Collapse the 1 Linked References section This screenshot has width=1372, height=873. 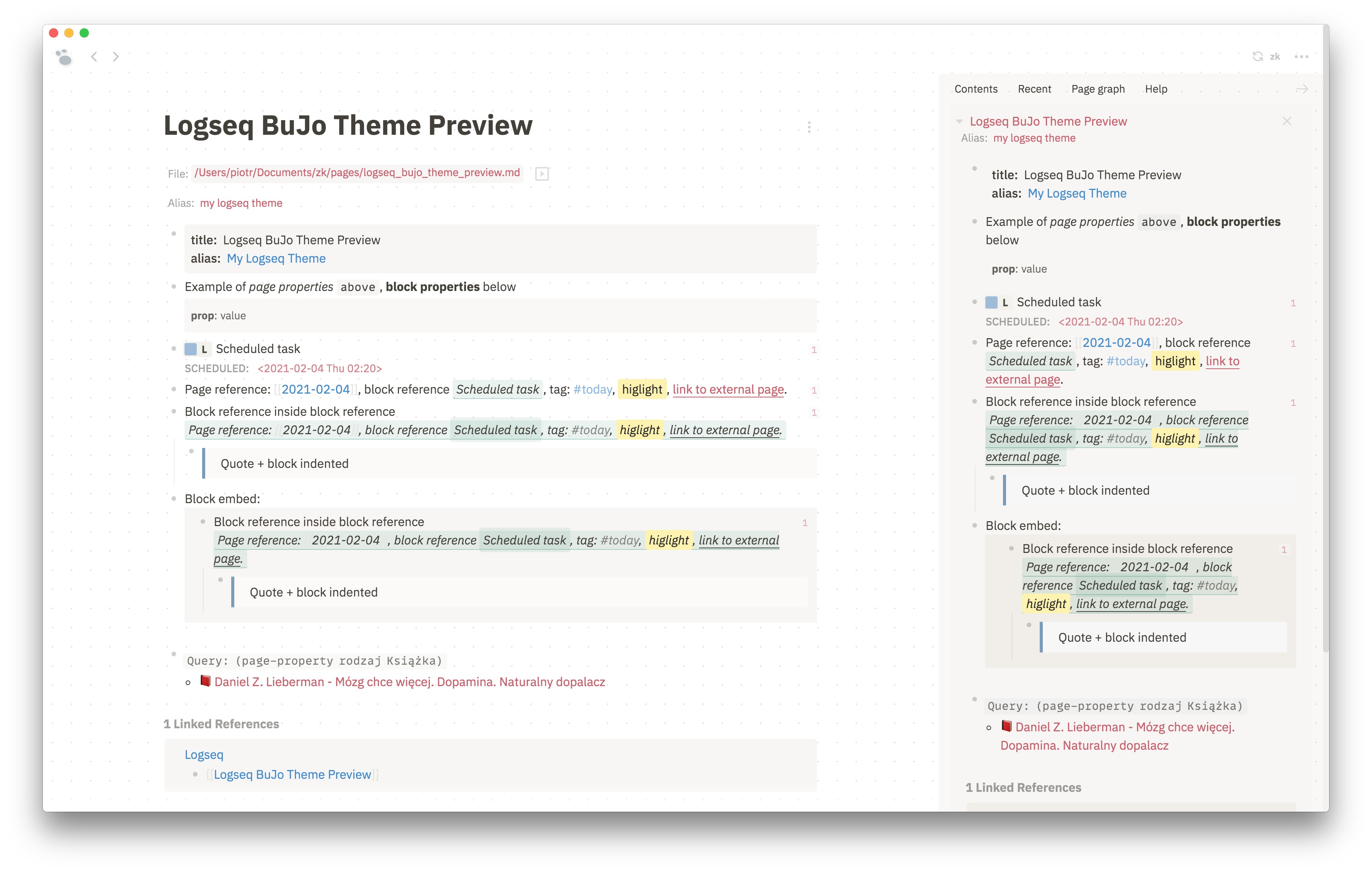[x=221, y=724]
